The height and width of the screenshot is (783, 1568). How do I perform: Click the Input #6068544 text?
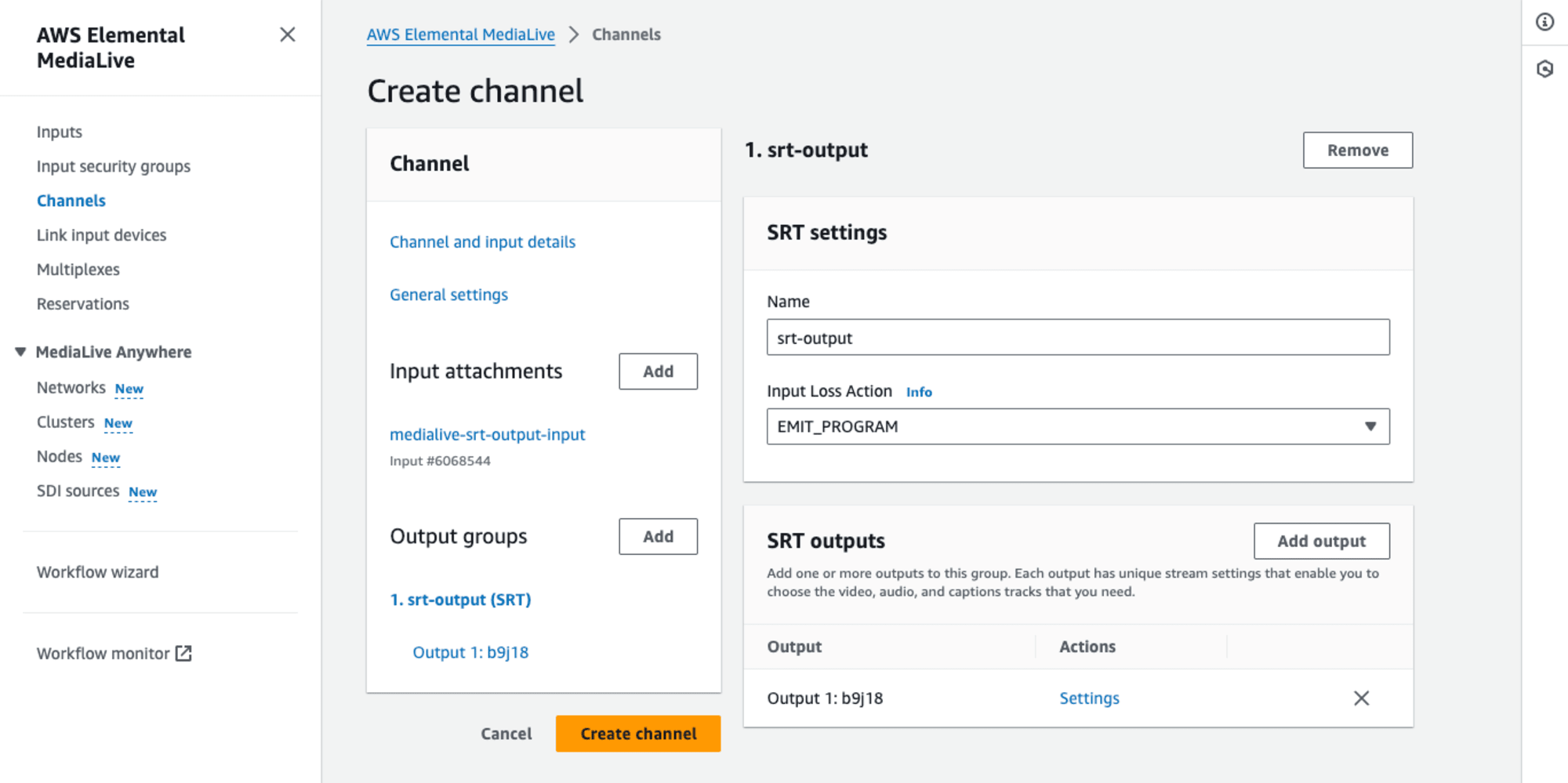pos(440,461)
